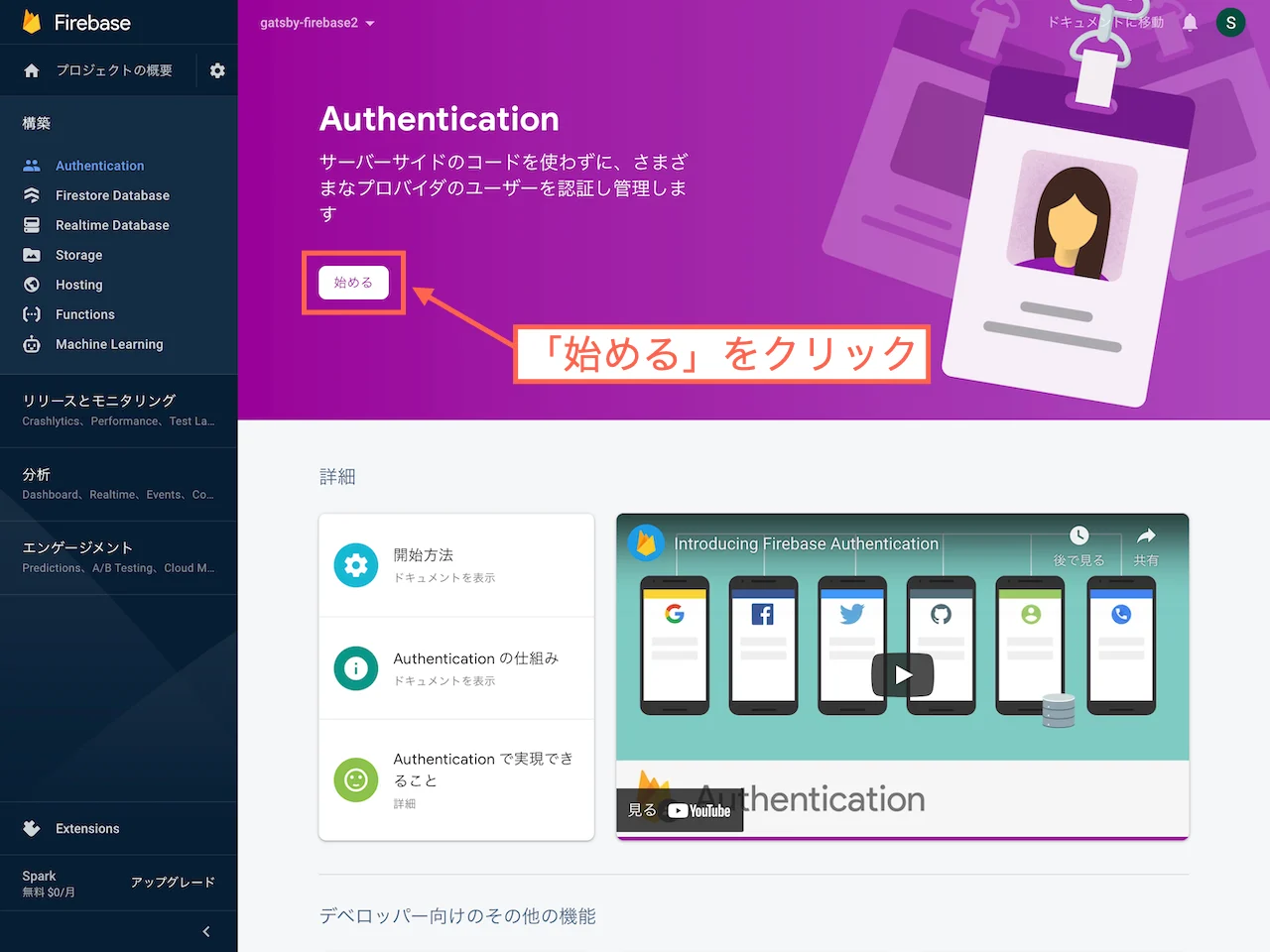
Task: Open the Extensions section
Action: tap(87, 828)
